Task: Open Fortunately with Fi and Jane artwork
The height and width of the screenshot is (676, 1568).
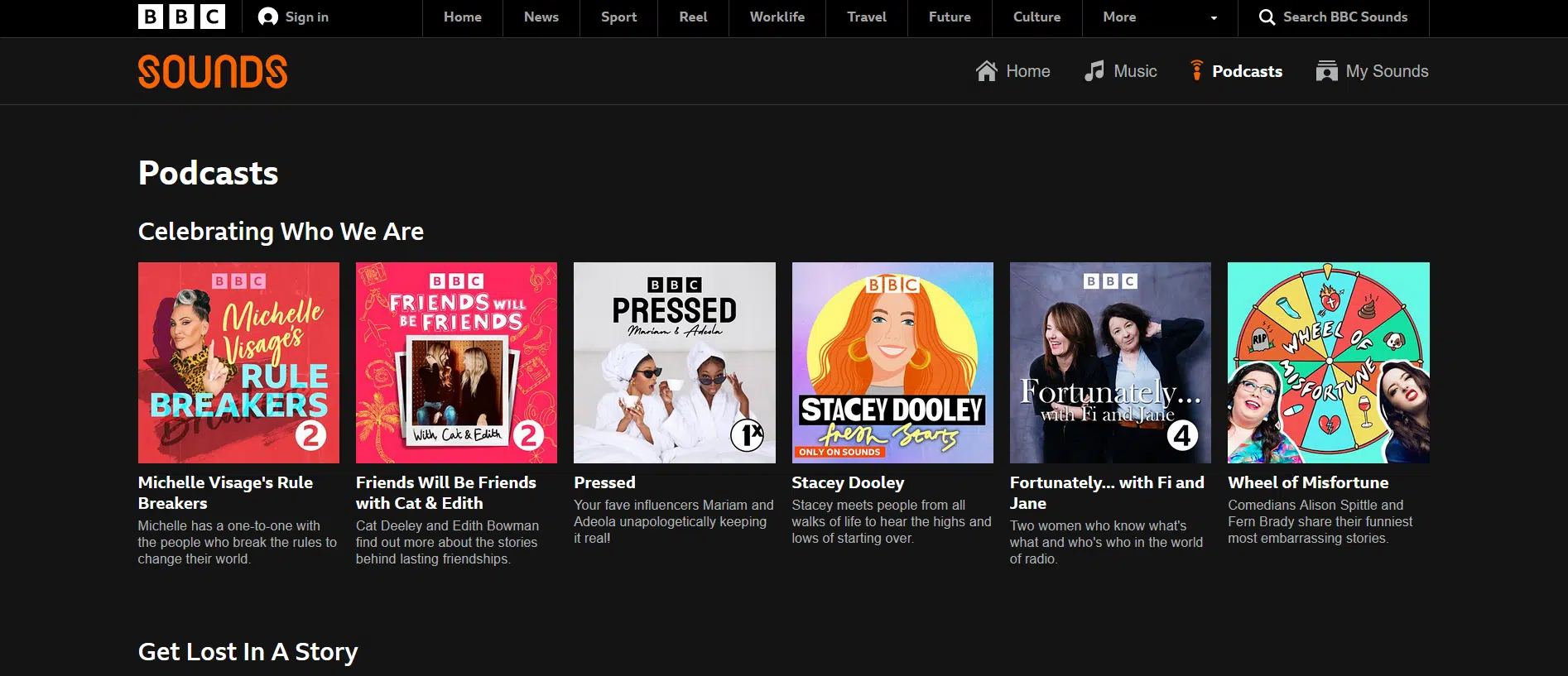Action: (1110, 362)
